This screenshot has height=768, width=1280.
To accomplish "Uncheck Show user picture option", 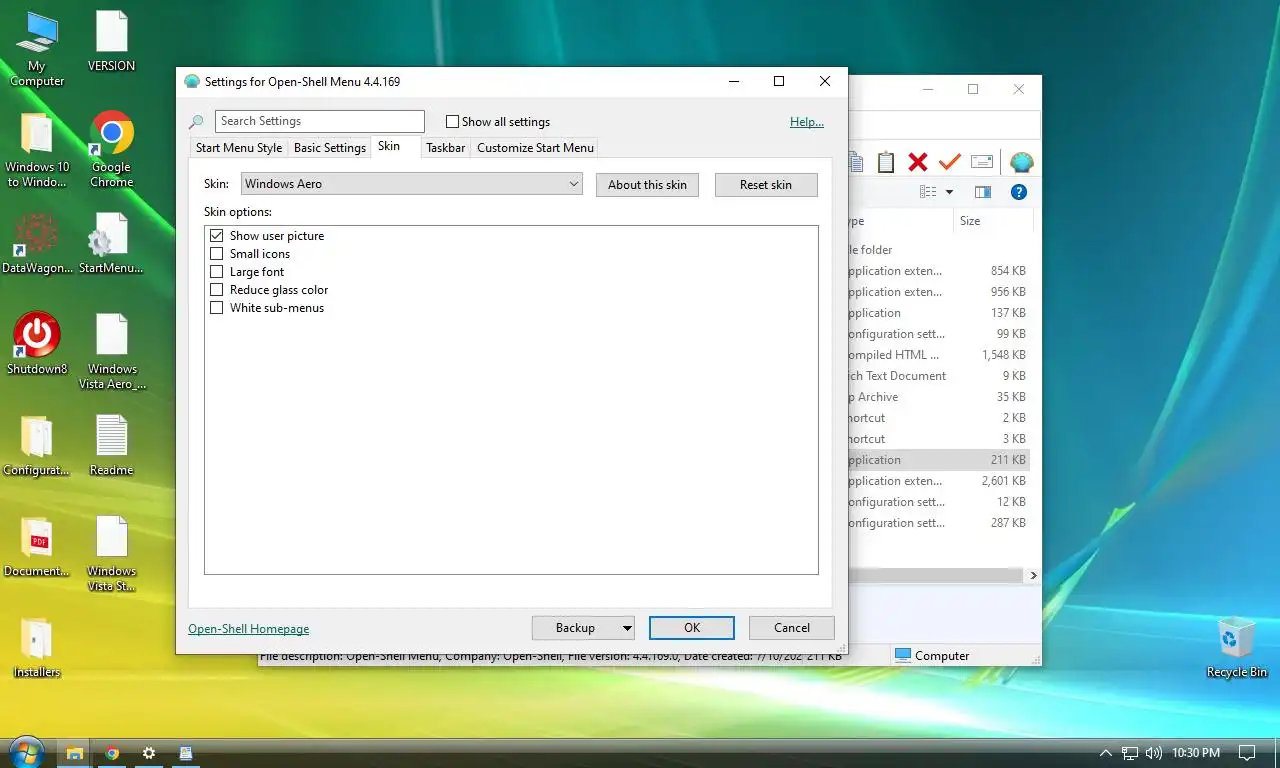I will click(216, 236).
